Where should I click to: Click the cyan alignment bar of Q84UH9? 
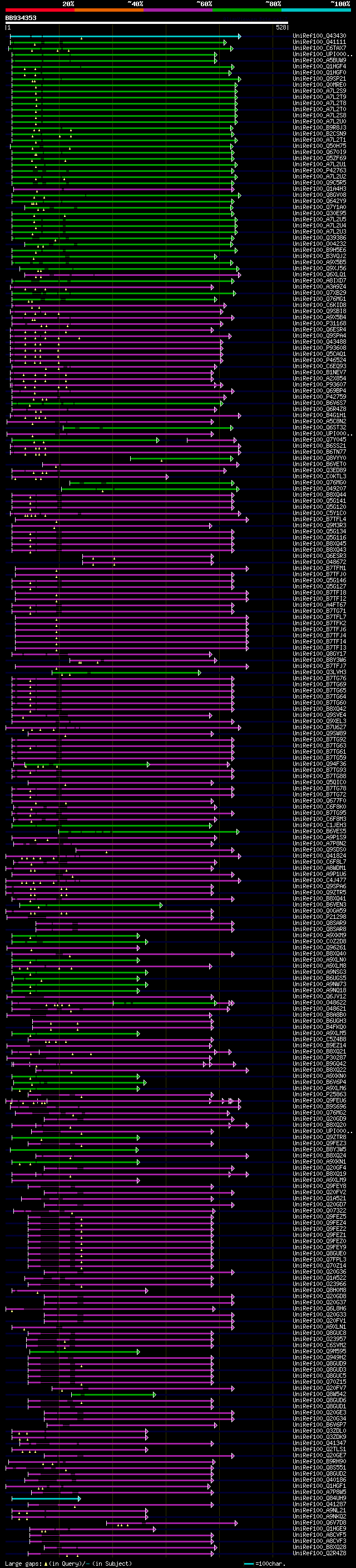point(46,1498)
